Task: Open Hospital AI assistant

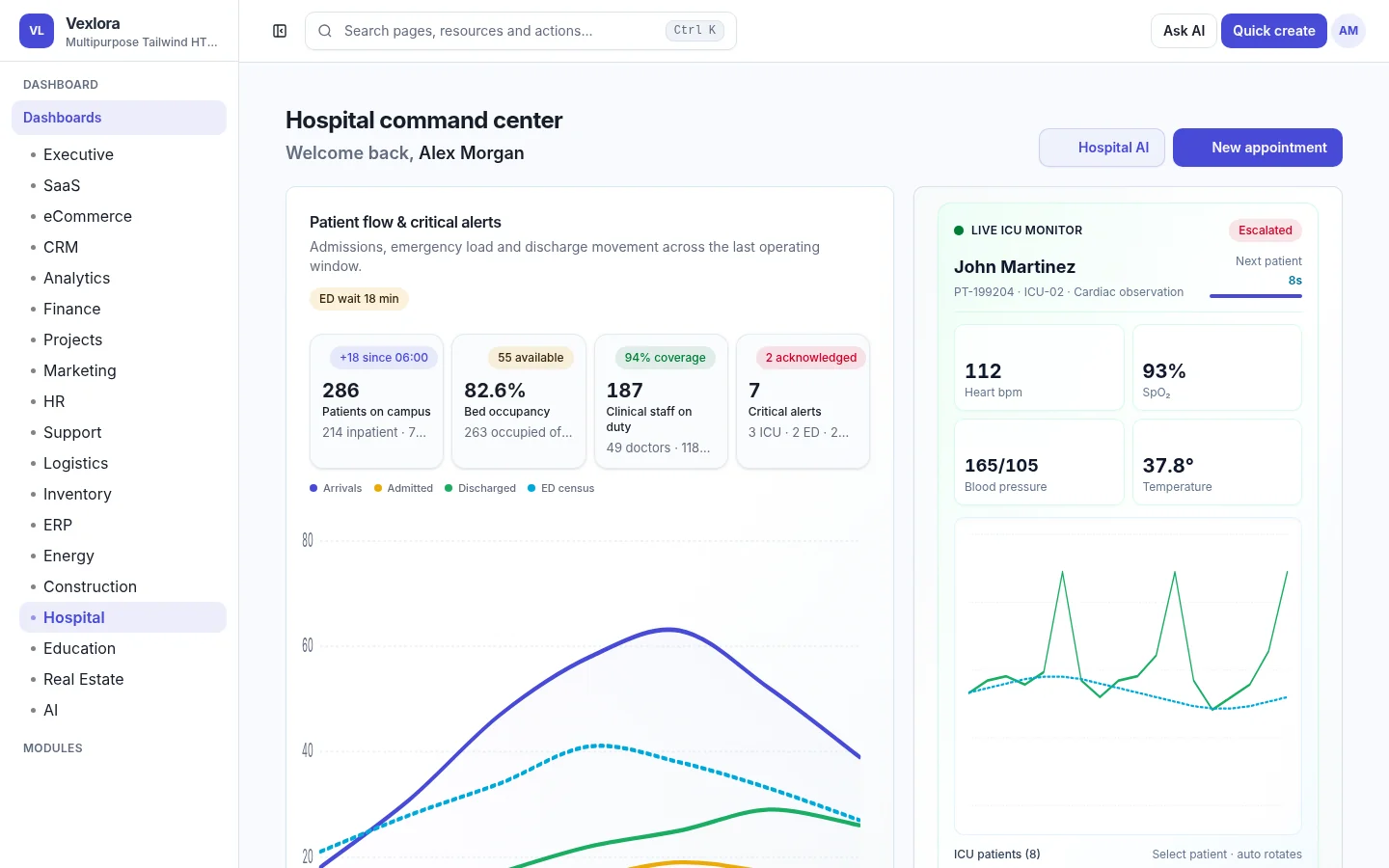Action: (1102, 148)
